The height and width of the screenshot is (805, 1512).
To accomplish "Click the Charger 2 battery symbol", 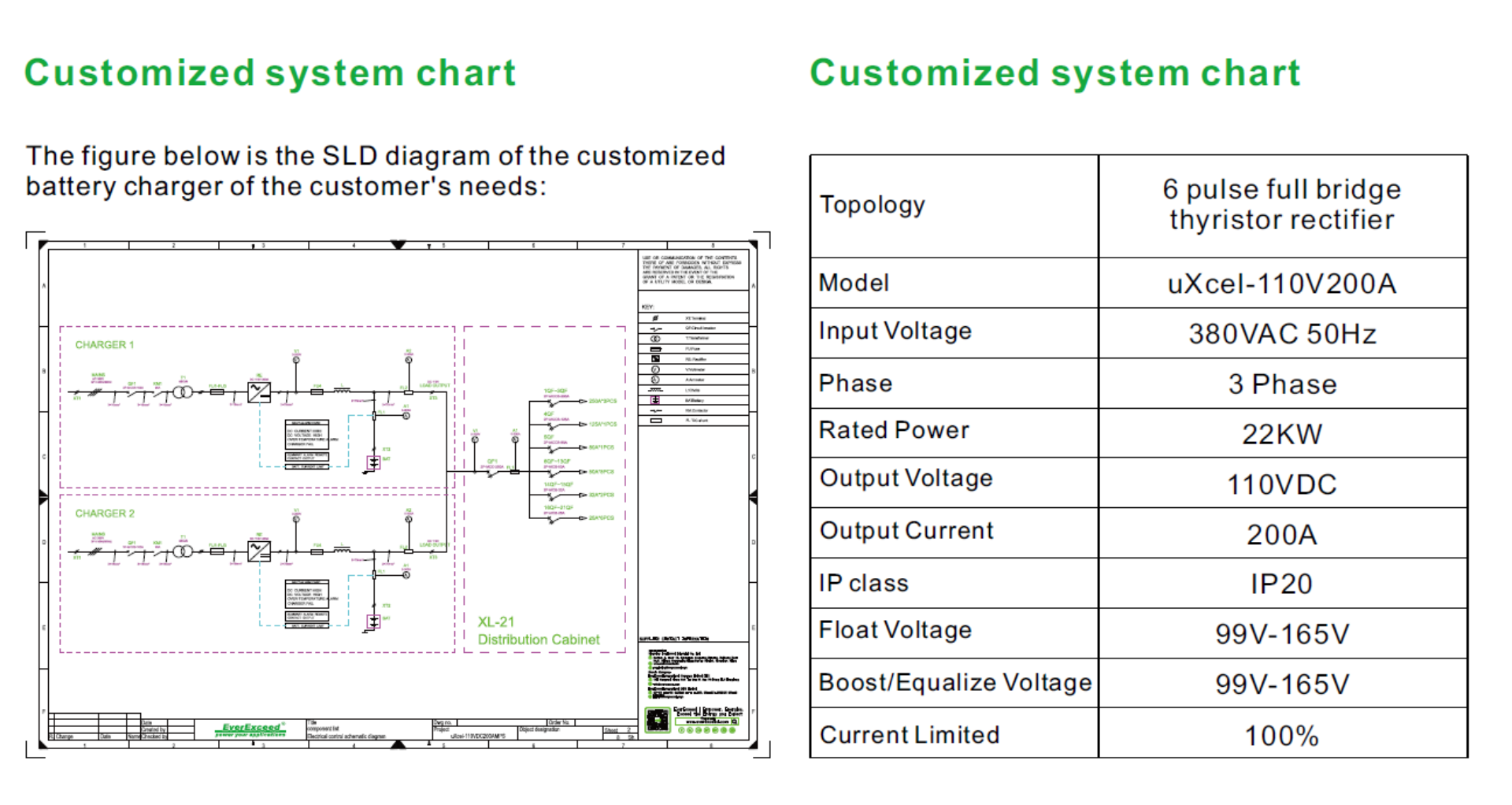I will 373,621.
